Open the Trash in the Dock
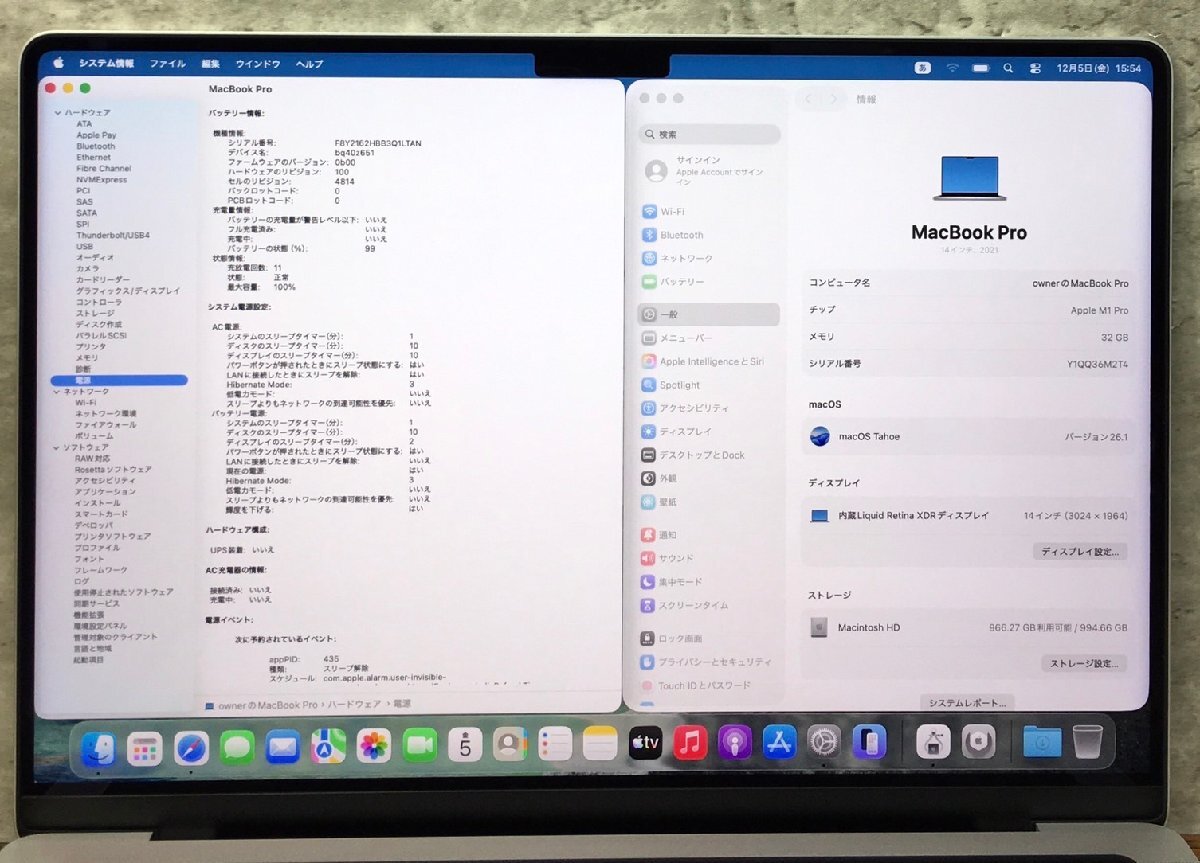The height and width of the screenshot is (863, 1200). [1087, 741]
